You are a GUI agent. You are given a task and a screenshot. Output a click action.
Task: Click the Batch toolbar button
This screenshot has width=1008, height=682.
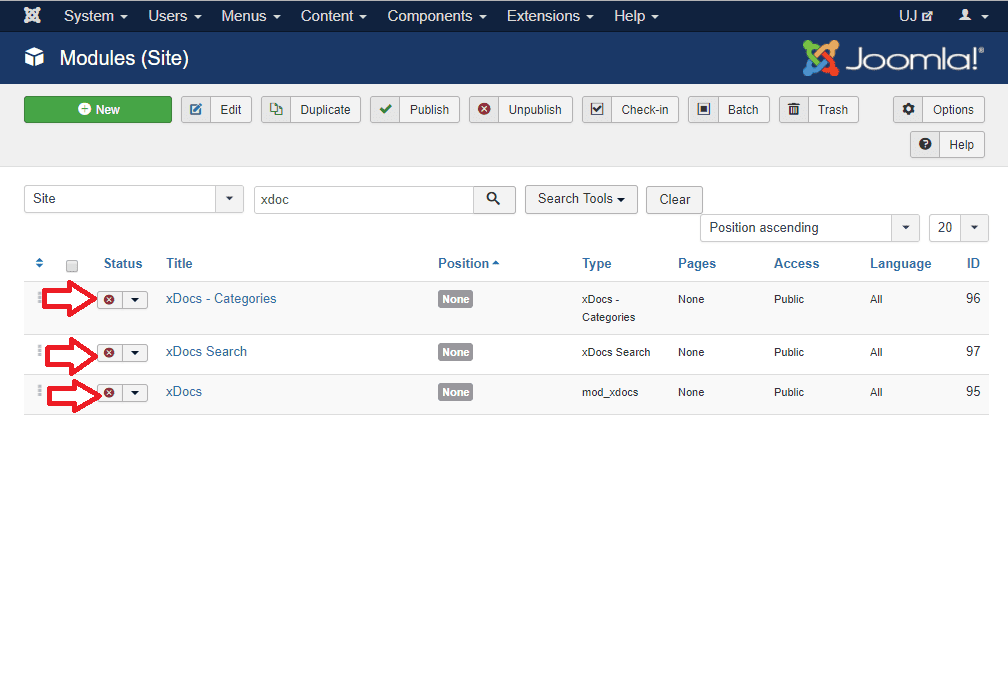[x=728, y=110]
